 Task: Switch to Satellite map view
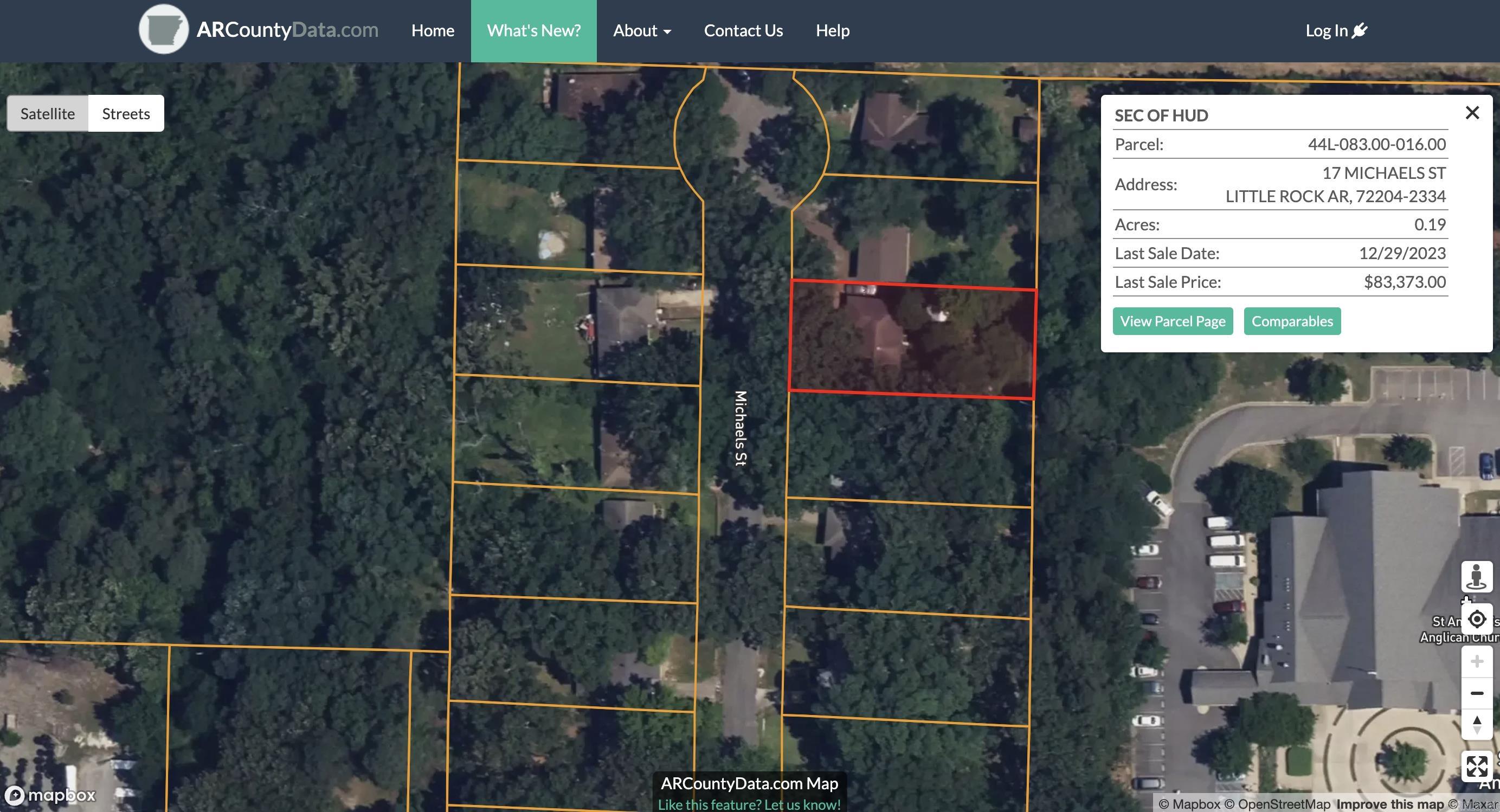(48, 113)
